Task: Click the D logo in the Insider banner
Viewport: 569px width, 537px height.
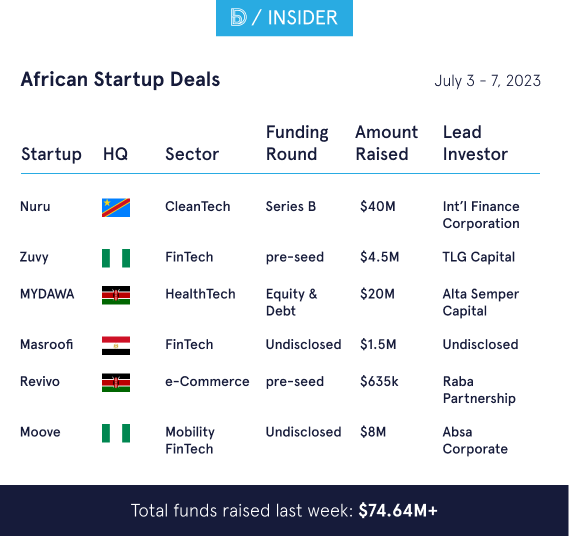Action: (238, 17)
